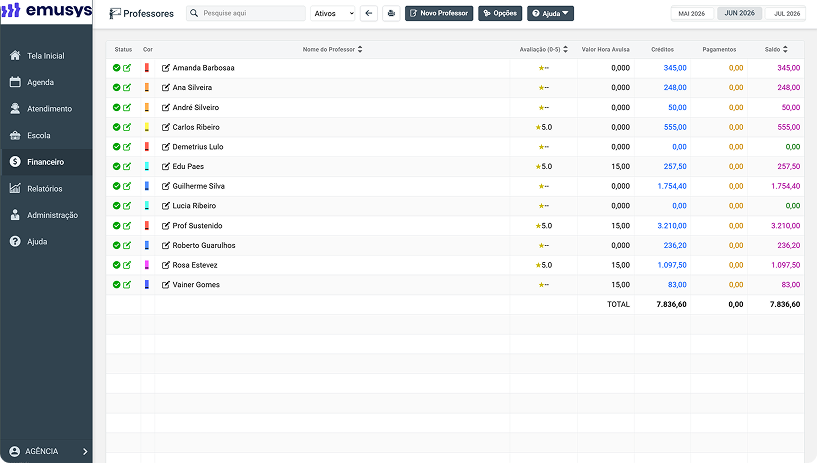Click the Pesquise aqui search field
The height and width of the screenshot is (463, 817).
246,14
